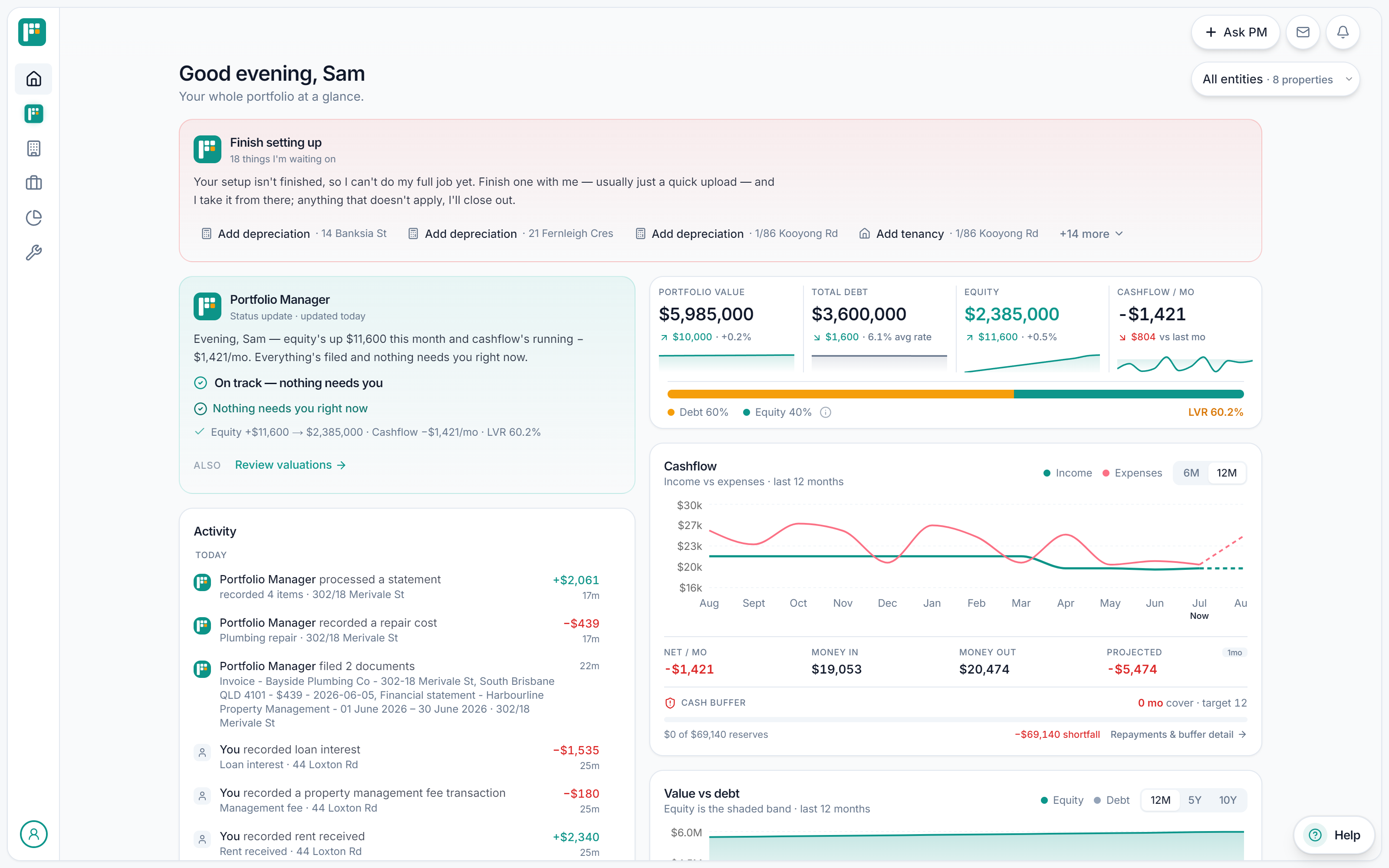1389x868 pixels.
Task: Click the Cashflow / mo sparkline
Action: click(x=1185, y=364)
